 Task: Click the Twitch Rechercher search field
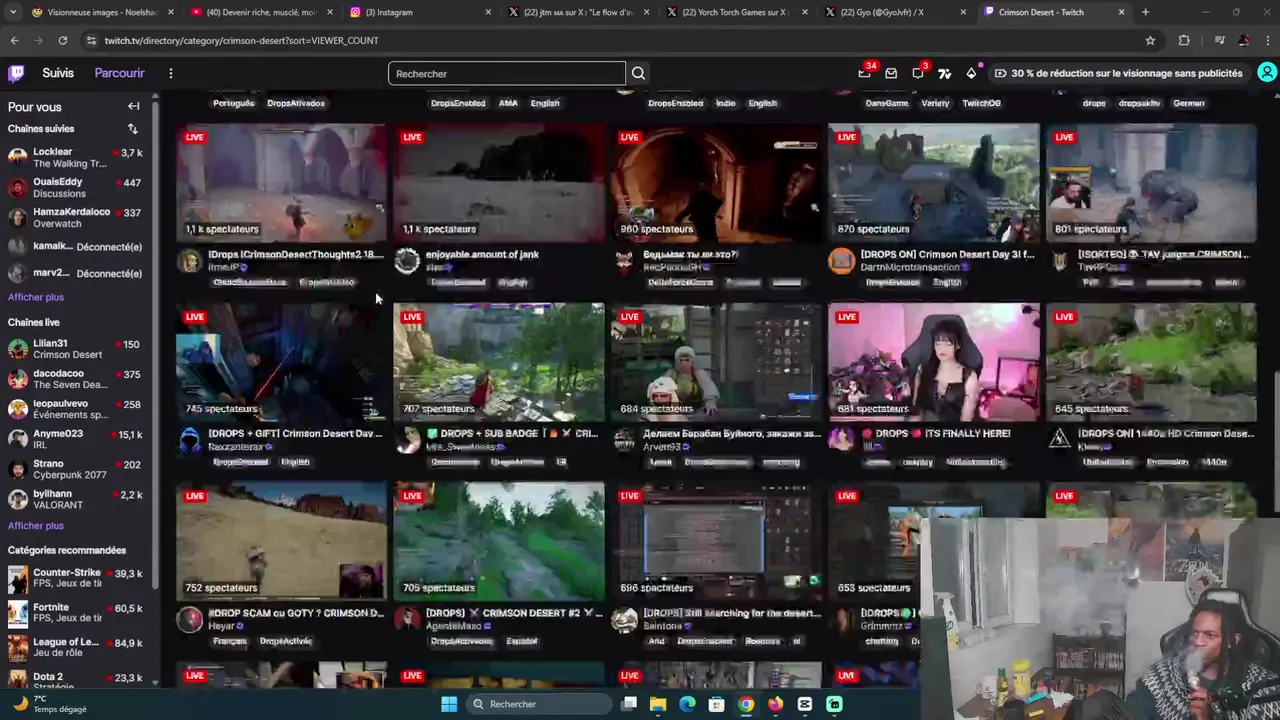tap(506, 73)
